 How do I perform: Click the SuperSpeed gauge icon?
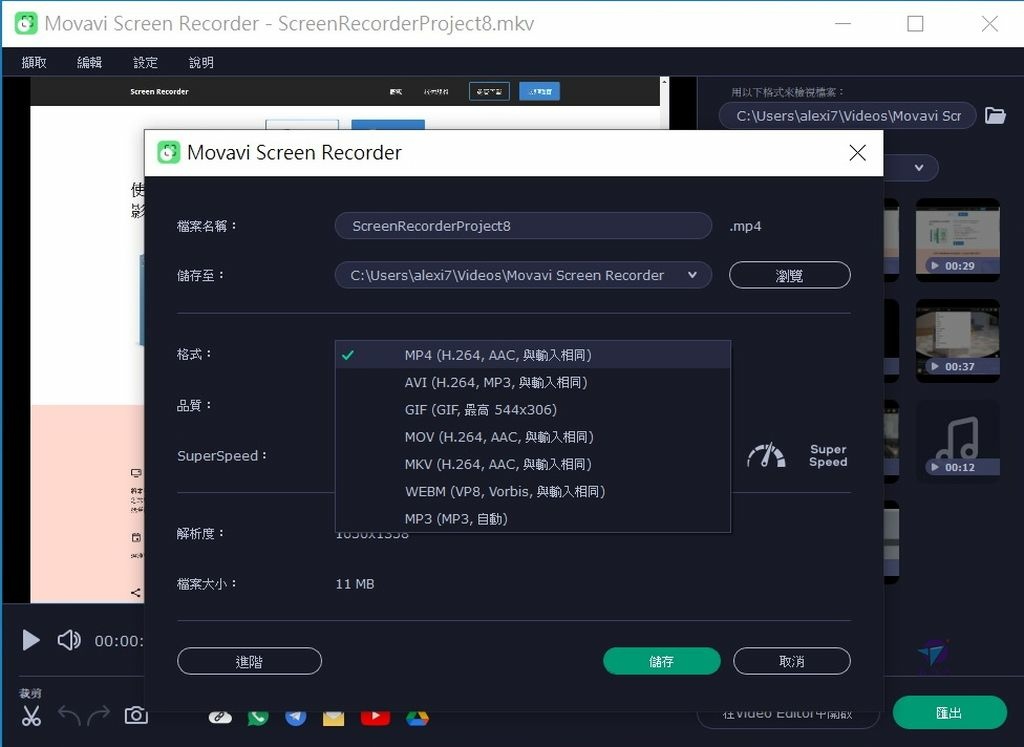click(x=766, y=455)
